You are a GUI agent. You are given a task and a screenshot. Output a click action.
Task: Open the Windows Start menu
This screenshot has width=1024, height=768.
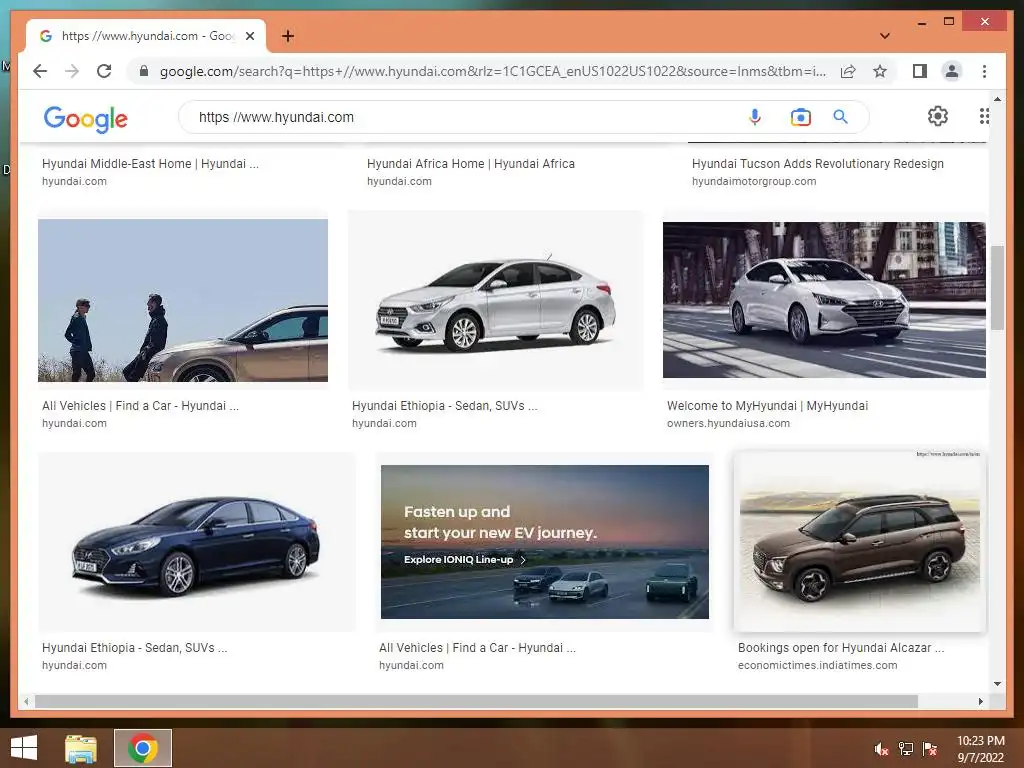pyautogui.click(x=24, y=748)
